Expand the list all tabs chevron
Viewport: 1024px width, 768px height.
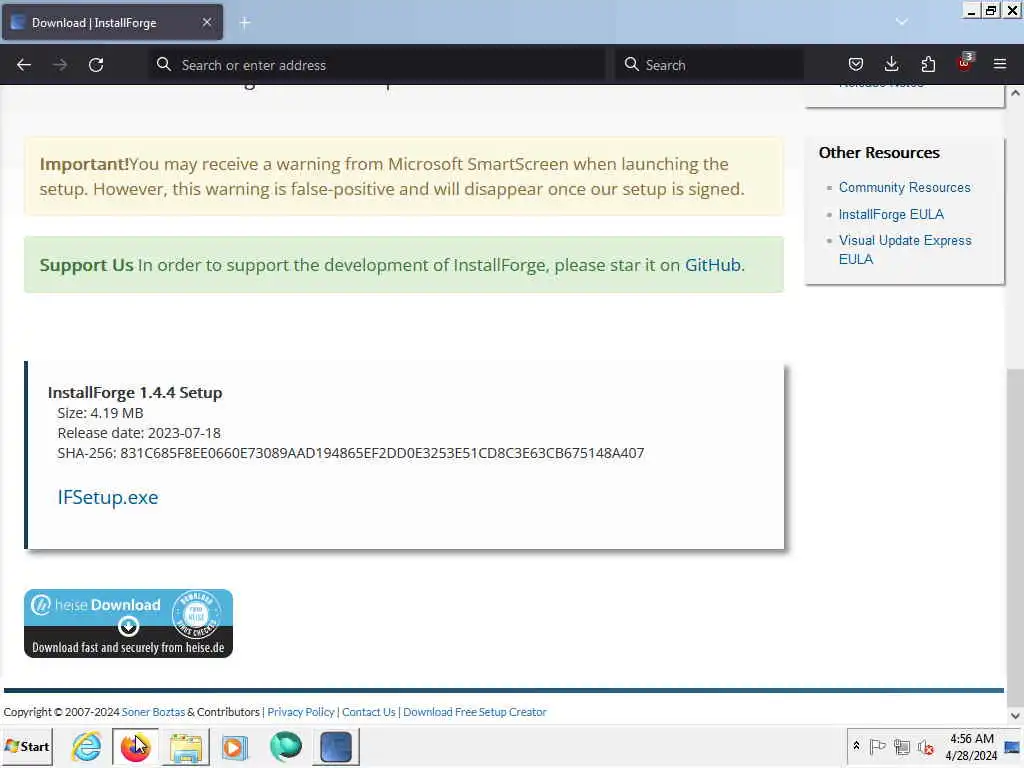(x=902, y=22)
